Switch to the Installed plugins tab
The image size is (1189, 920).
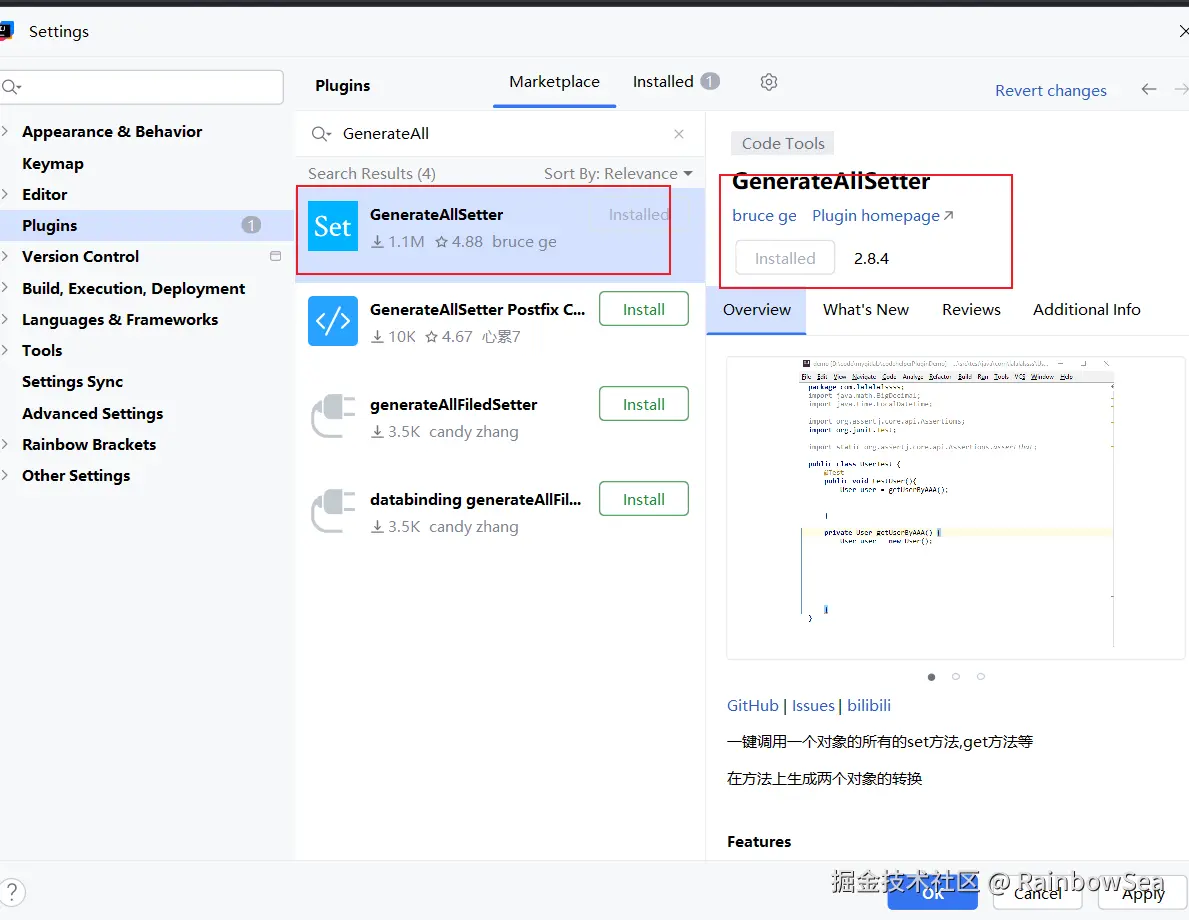pyautogui.click(x=663, y=82)
